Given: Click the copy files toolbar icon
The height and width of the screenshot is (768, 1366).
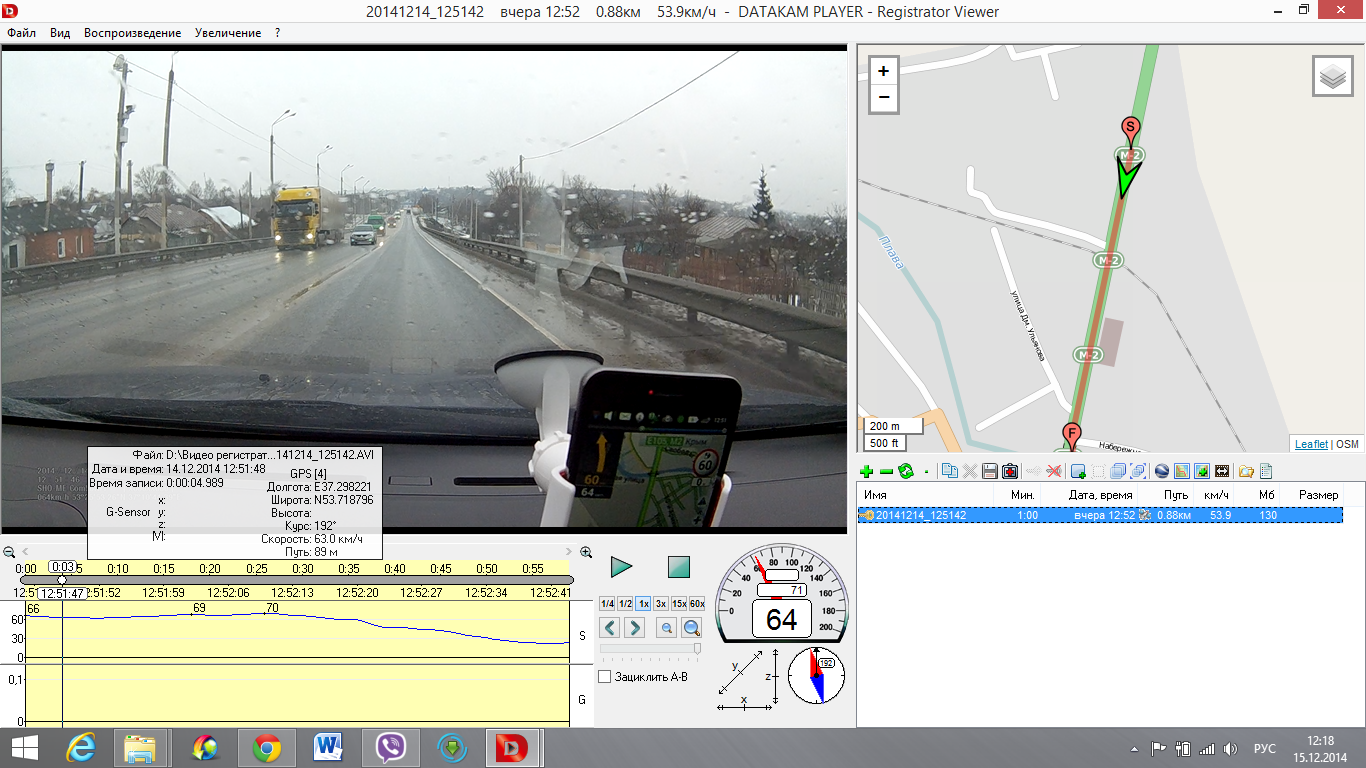Looking at the screenshot, I should [950, 471].
